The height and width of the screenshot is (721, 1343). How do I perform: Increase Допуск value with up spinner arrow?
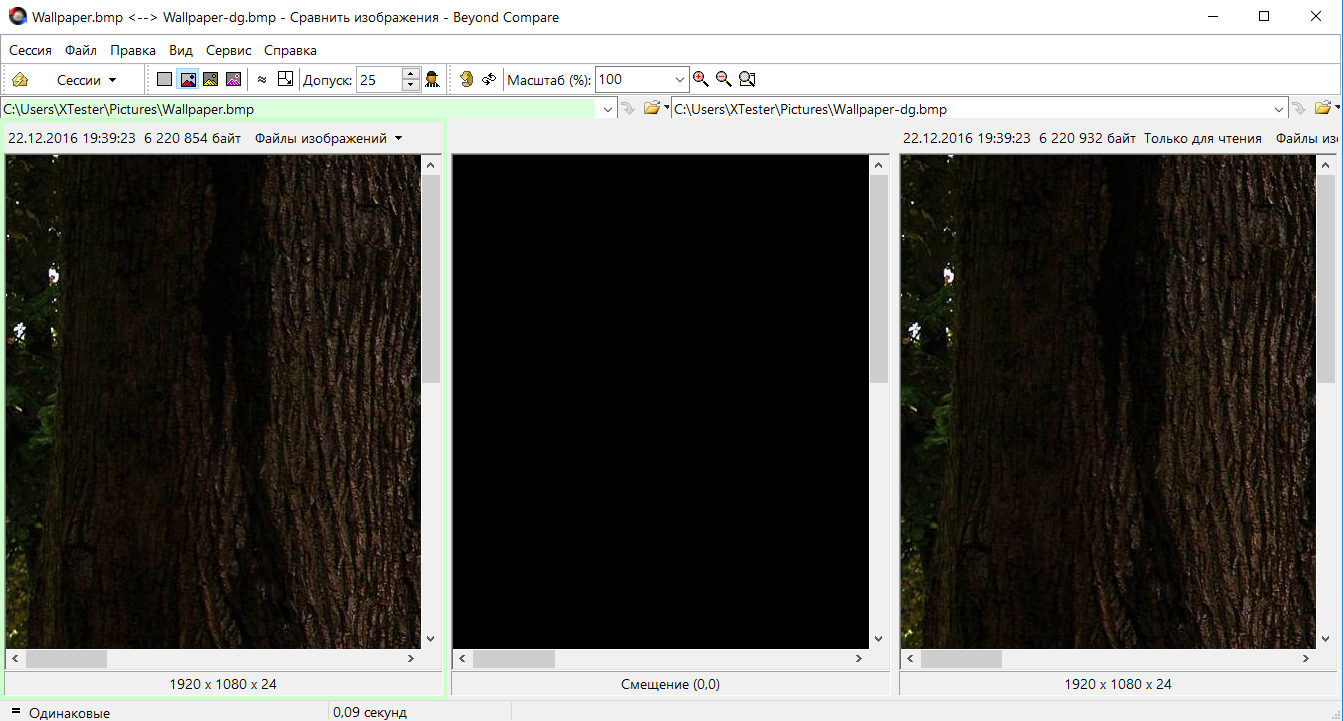411,74
